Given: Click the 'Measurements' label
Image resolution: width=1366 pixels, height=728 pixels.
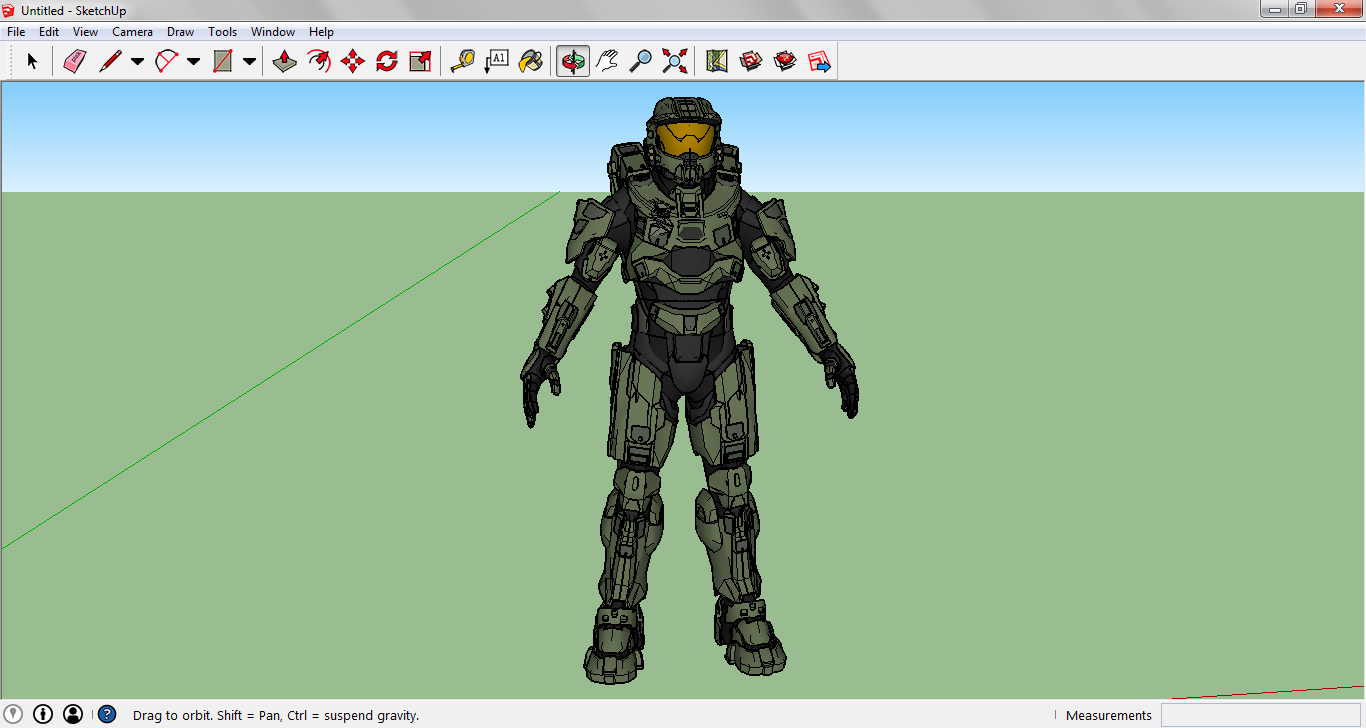Looking at the screenshot, I should coord(1108,715).
